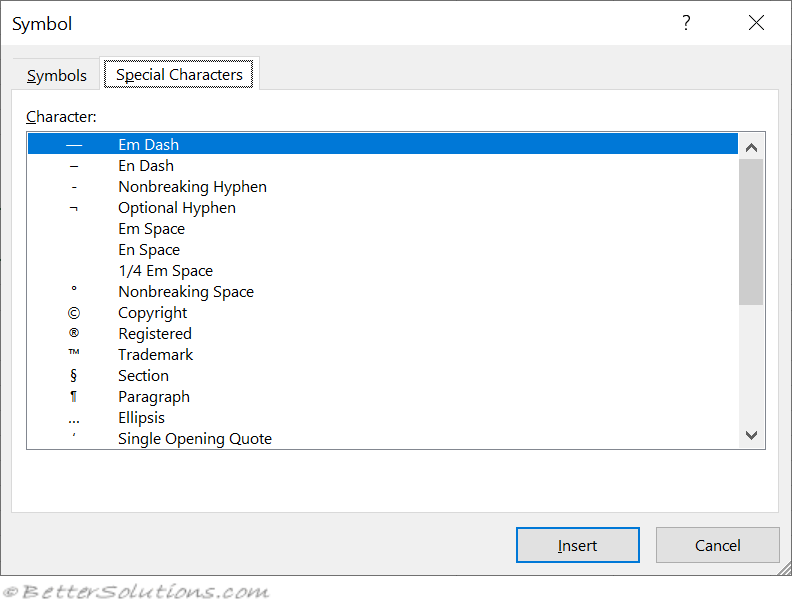
Task: Click the ¬ optional hyphen glyph
Action: [74, 208]
